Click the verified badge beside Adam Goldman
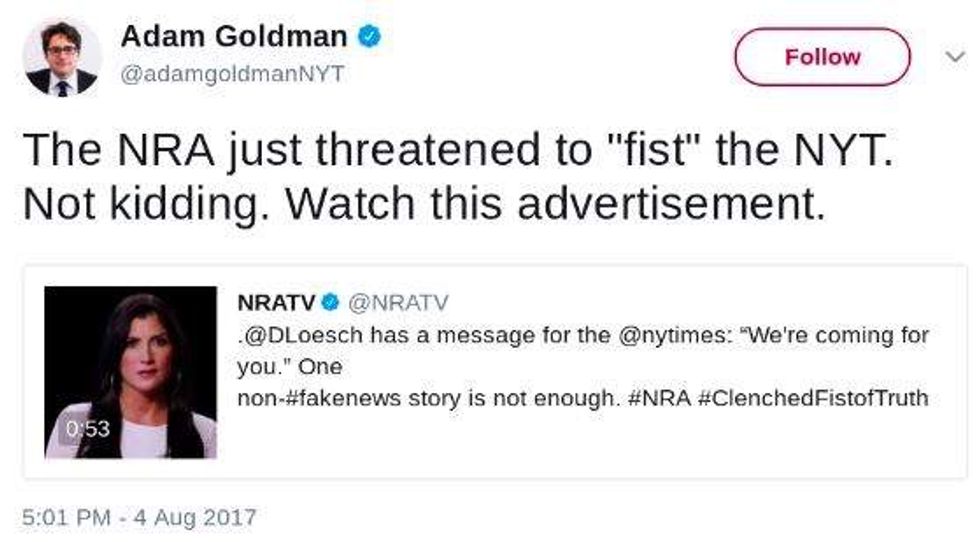Image resolution: width=980 pixels, height=542 pixels. point(369,38)
